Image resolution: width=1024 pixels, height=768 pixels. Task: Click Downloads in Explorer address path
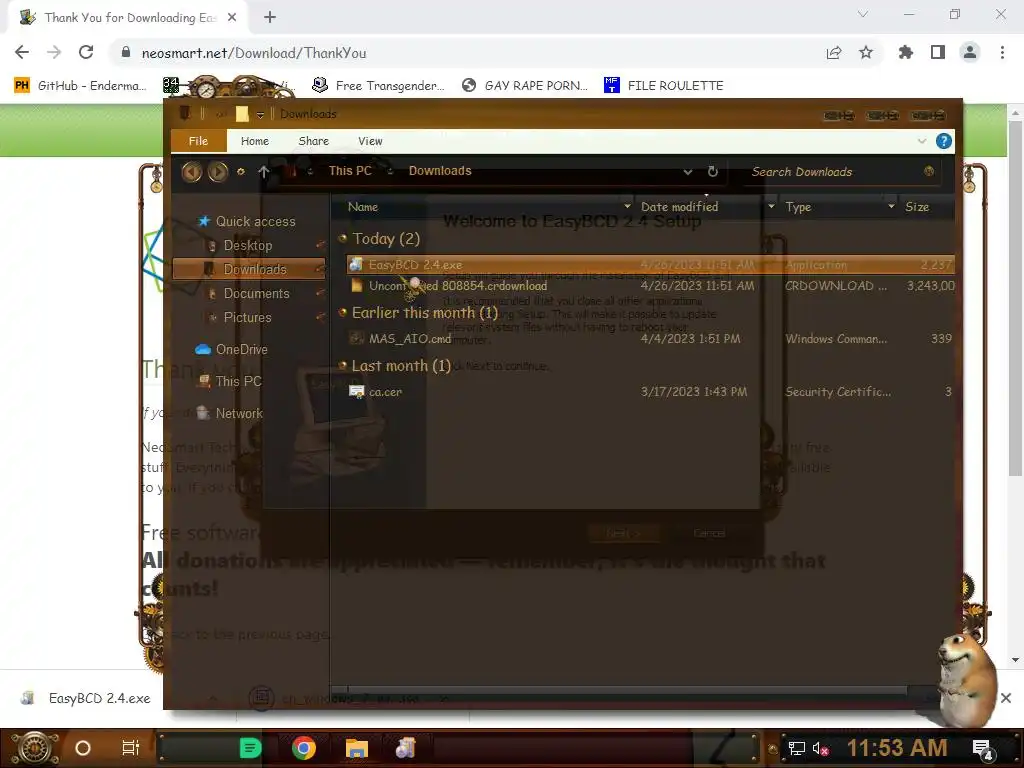pyautogui.click(x=440, y=171)
